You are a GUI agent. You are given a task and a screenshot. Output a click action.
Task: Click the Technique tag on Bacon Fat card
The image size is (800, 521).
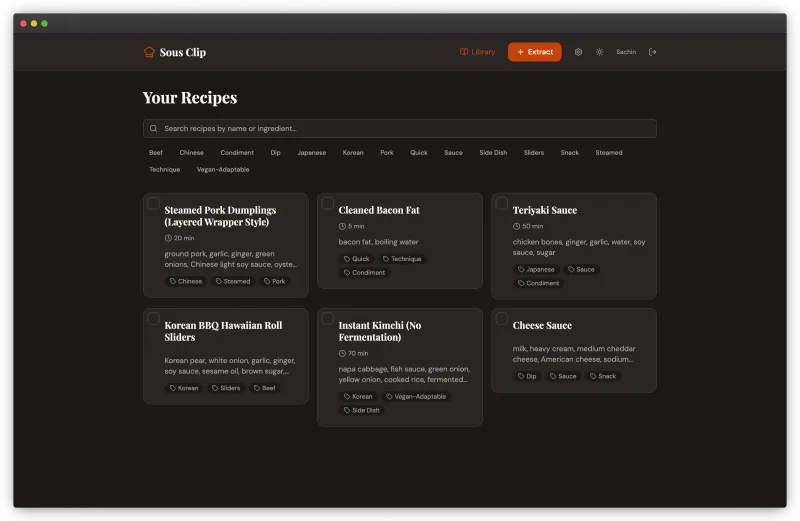(402, 259)
